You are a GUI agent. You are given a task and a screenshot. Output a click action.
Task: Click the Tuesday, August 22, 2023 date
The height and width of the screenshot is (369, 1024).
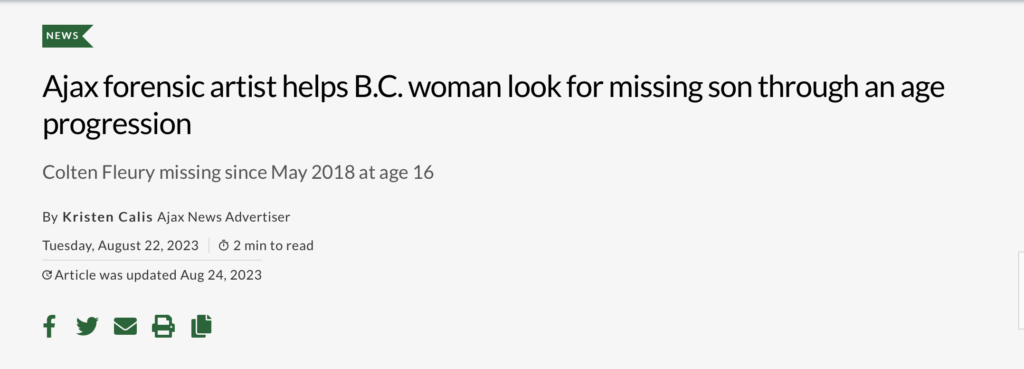[120, 246]
